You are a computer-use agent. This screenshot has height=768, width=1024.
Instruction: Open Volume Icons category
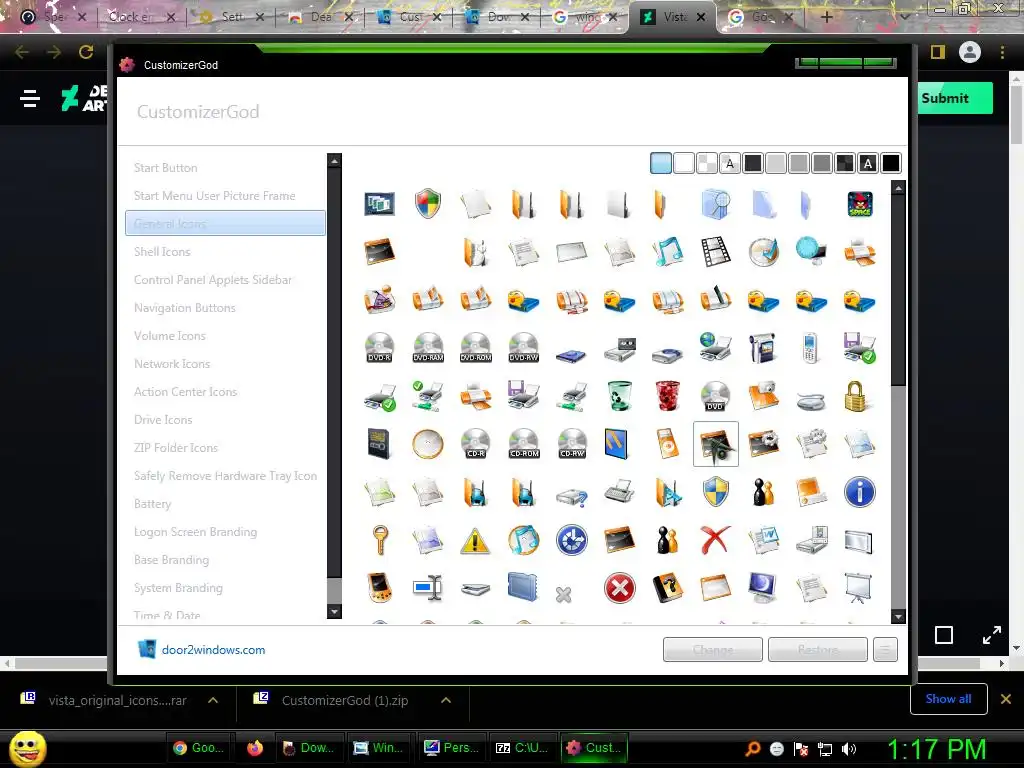[169, 336]
